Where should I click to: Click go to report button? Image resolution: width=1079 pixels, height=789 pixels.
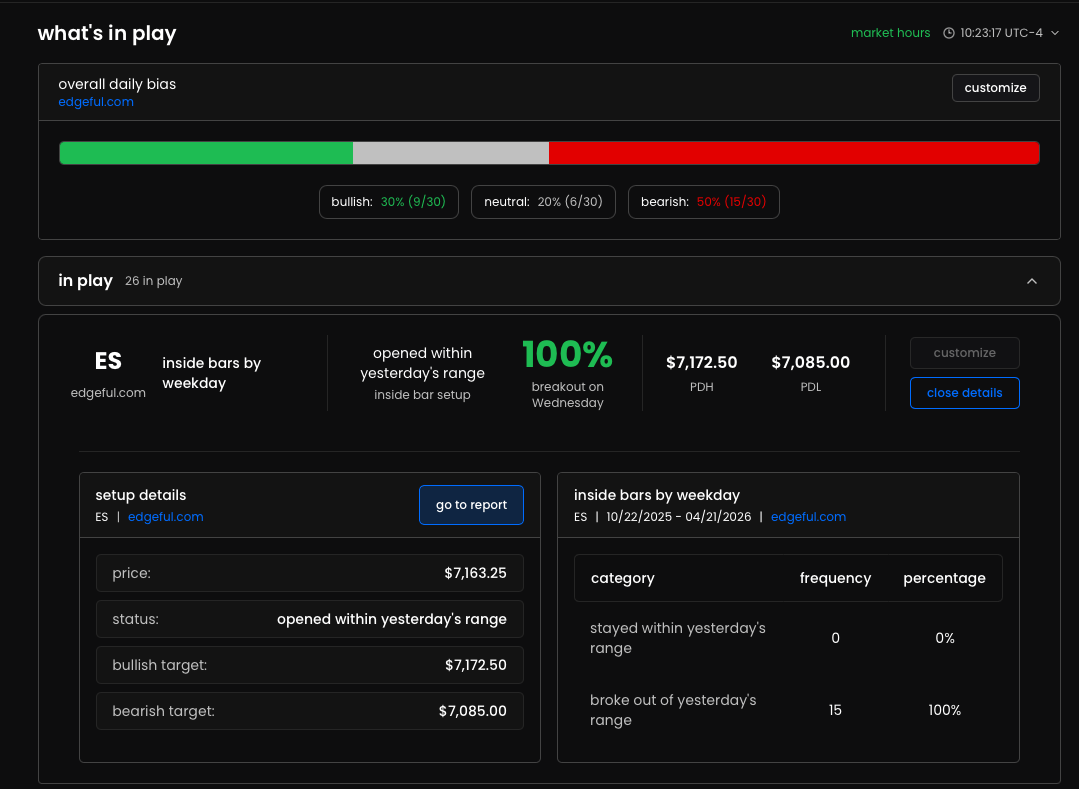pos(471,505)
